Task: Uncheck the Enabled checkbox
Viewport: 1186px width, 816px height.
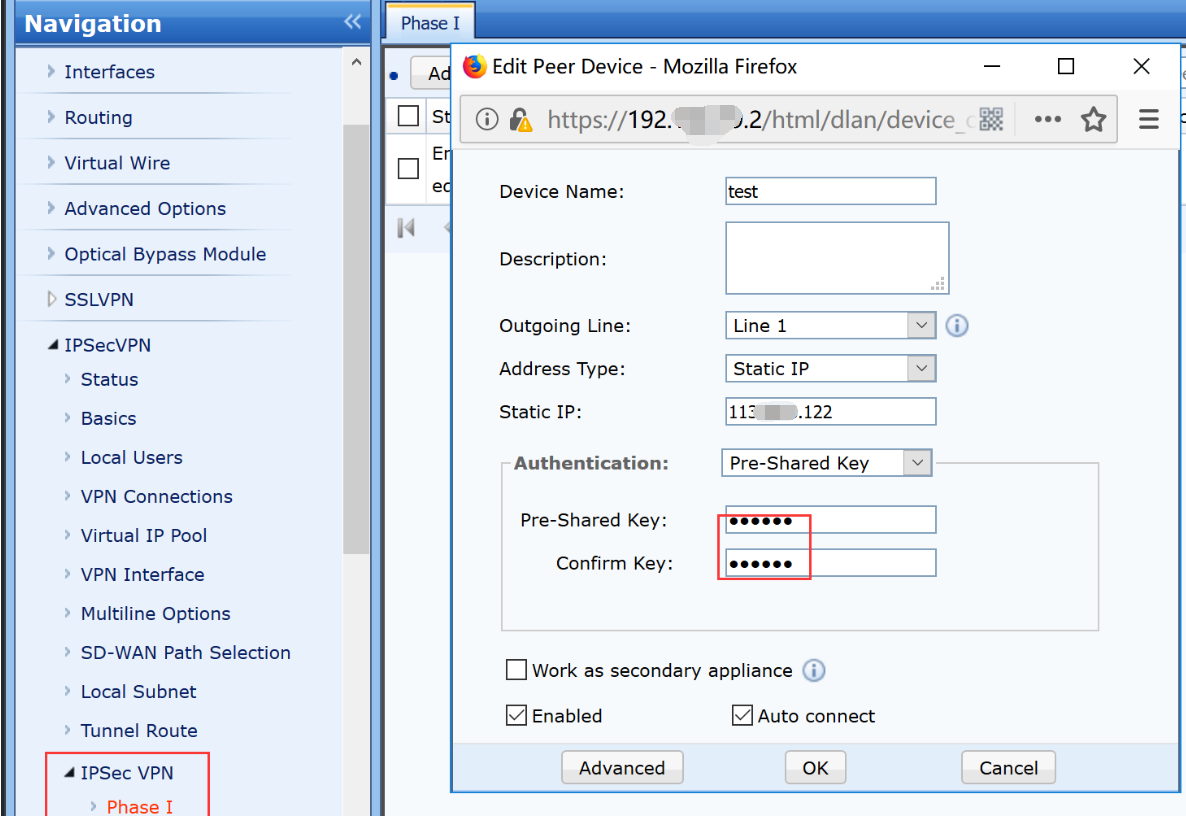Action: 516,715
